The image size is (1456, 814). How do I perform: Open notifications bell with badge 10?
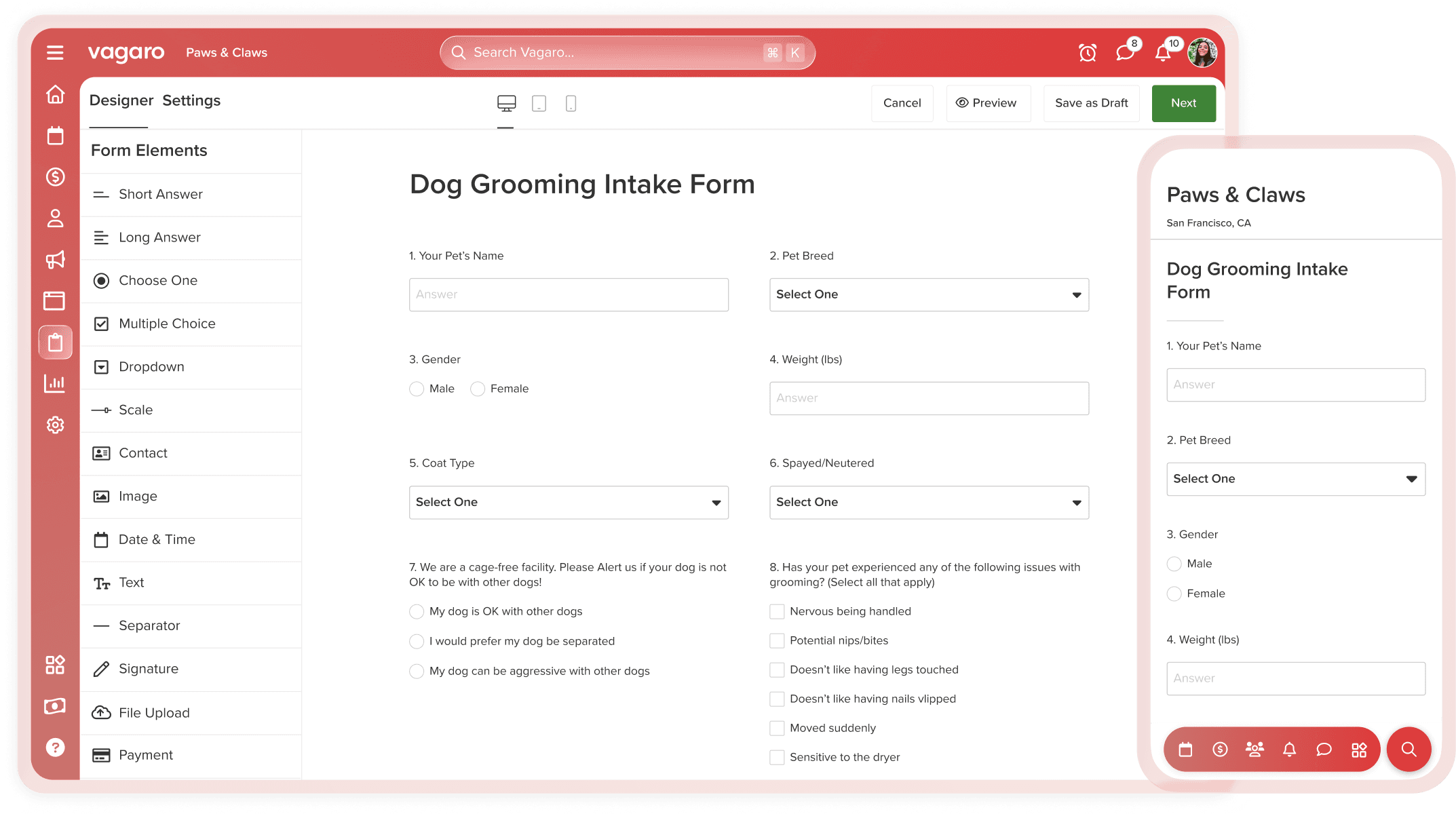point(1163,53)
